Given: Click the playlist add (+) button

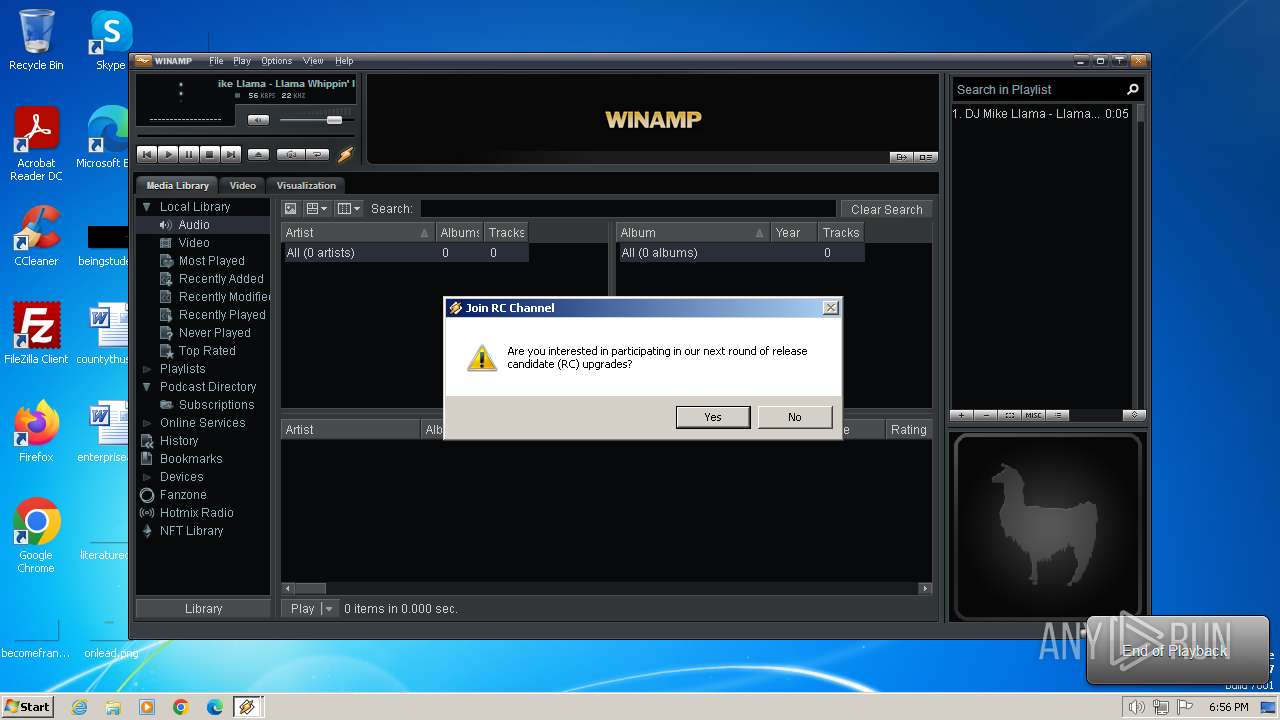Looking at the screenshot, I should tap(961, 415).
